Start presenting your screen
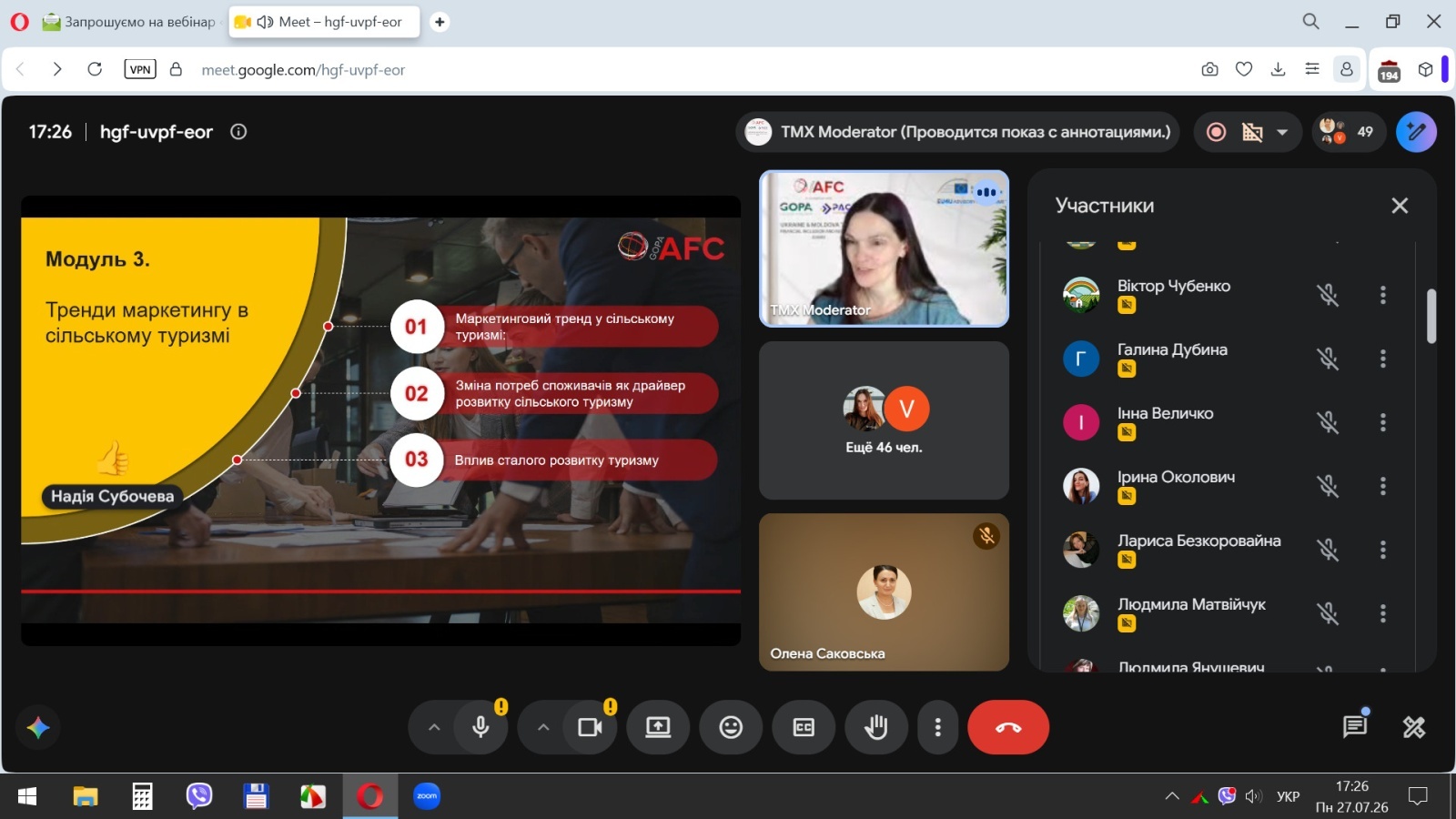Image resolution: width=1456 pixels, height=819 pixels. 658,727
